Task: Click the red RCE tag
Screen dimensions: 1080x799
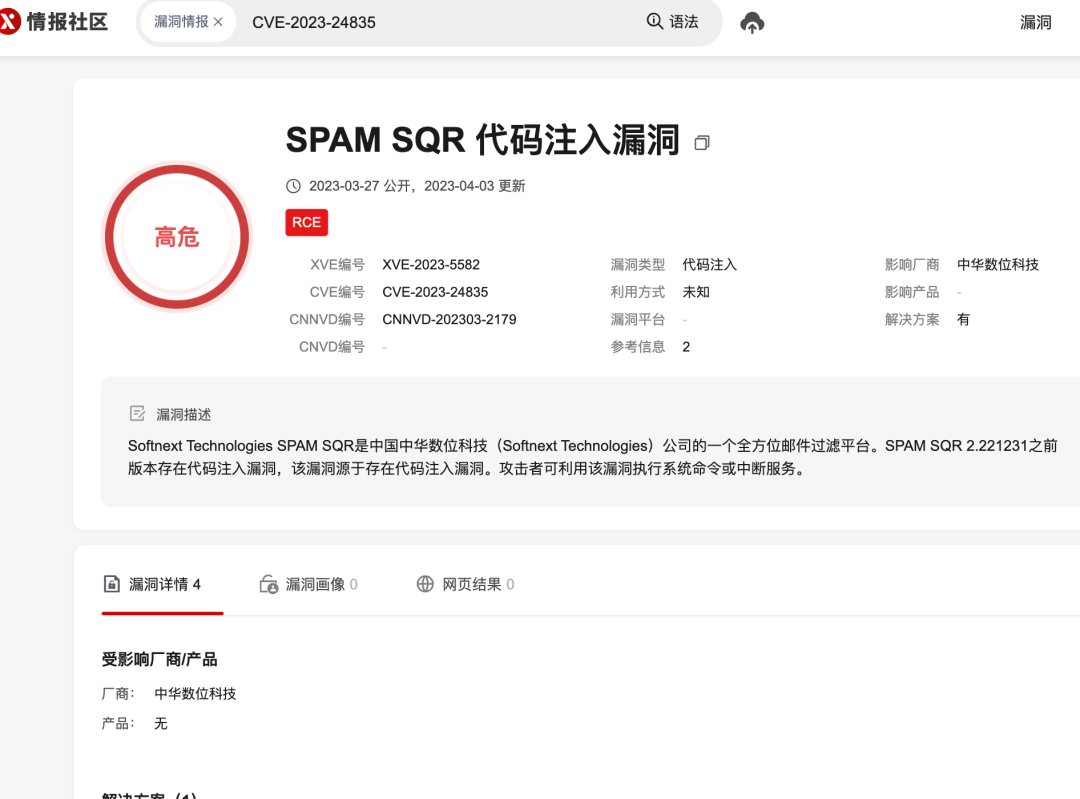Action: coord(307,222)
